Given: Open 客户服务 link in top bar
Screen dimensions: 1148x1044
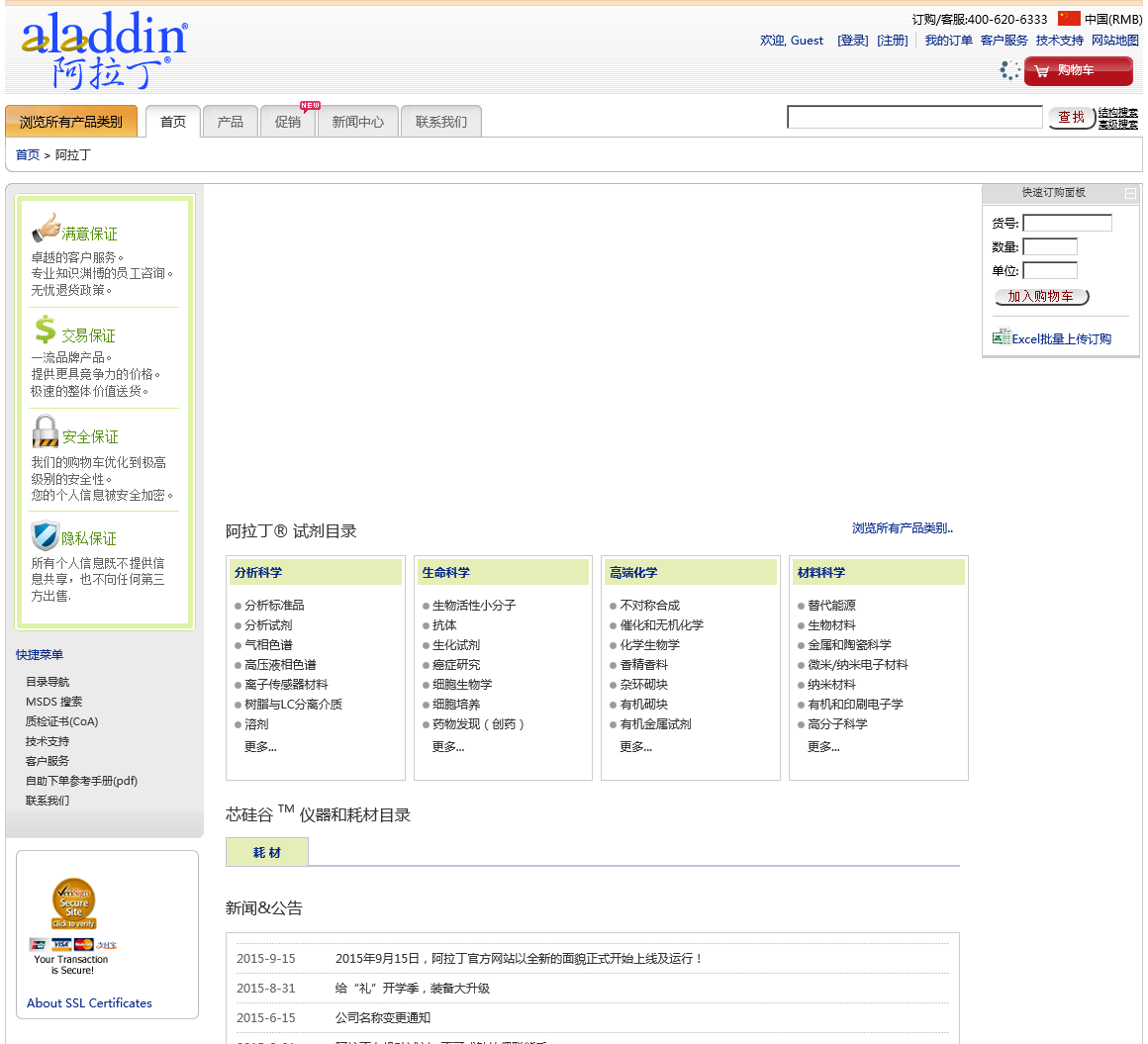Looking at the screenshot, I should pyautogui.click(x=1004, y=41).
